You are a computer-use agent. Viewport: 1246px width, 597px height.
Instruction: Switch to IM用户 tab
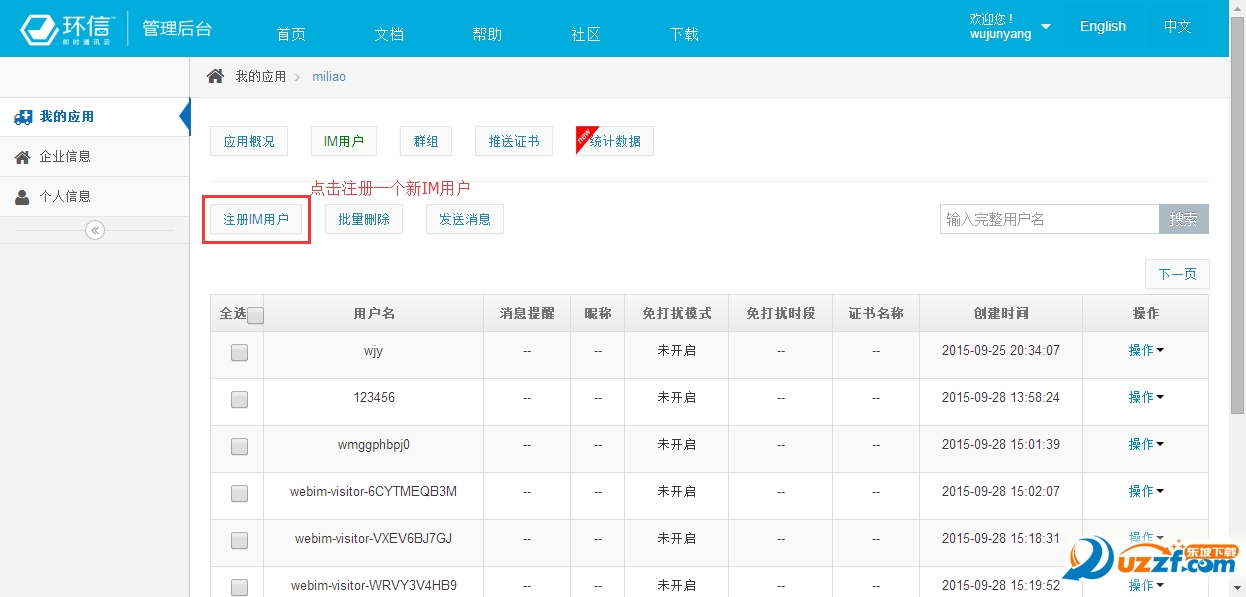tap(344, 141)
